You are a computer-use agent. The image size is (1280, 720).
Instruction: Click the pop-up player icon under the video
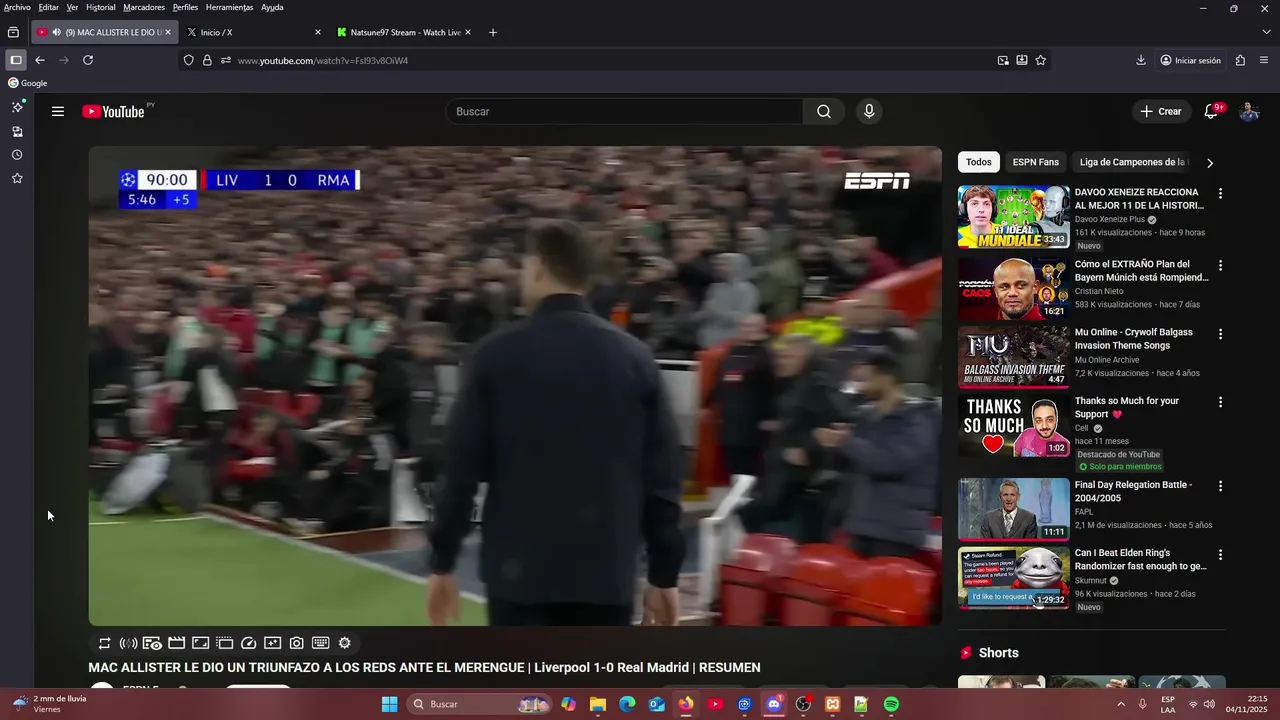click(x=224, y=643)
